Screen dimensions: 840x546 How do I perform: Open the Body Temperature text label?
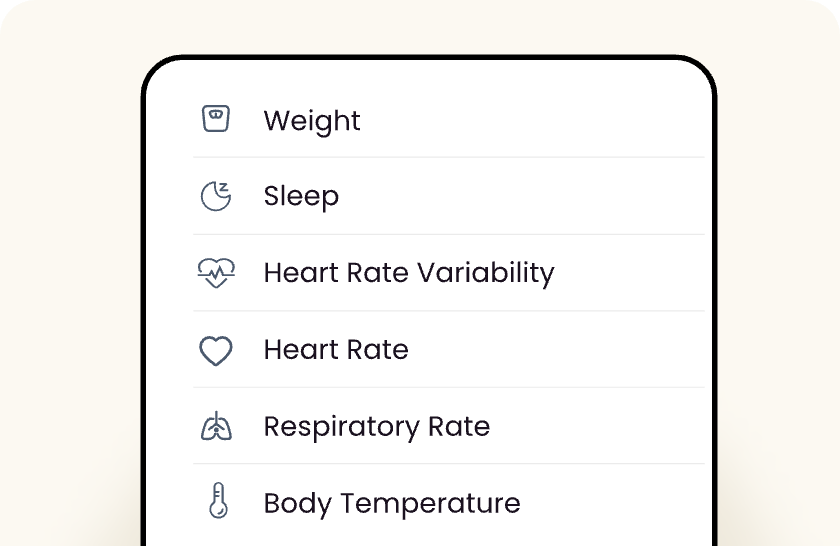click(x=392, y=504)
